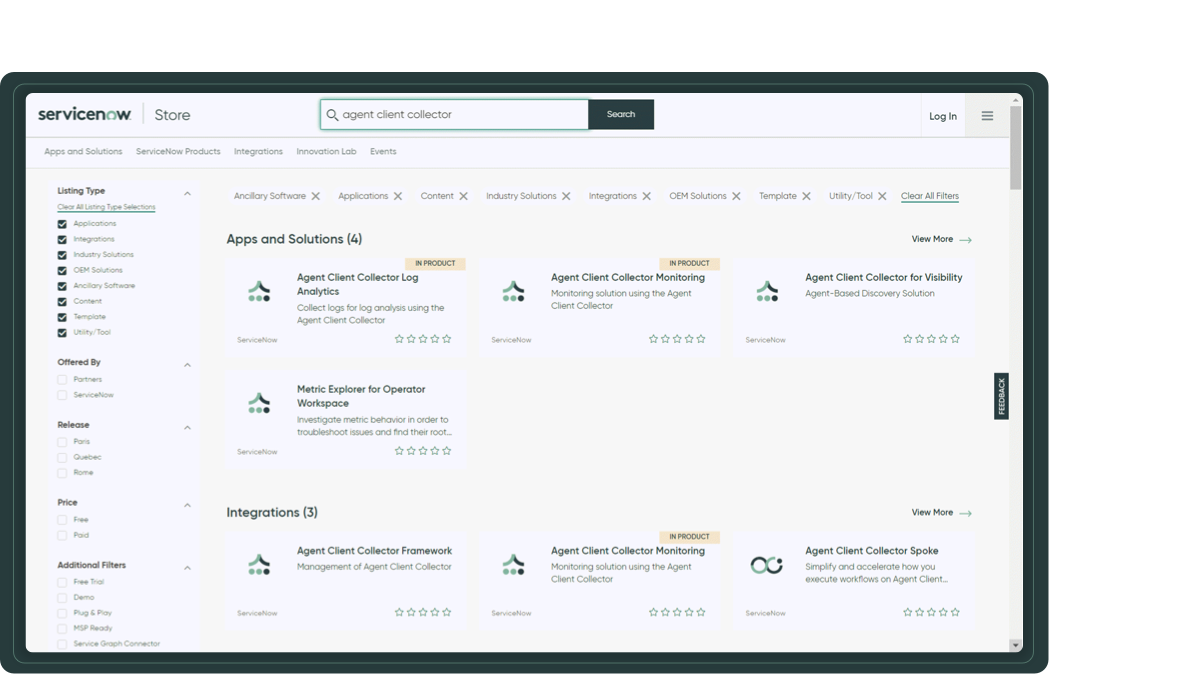Viewport: 1200px width, 675px height.
Task: Click the Agent Client Collector Monitoring app icon
Action: click(512, 292)
